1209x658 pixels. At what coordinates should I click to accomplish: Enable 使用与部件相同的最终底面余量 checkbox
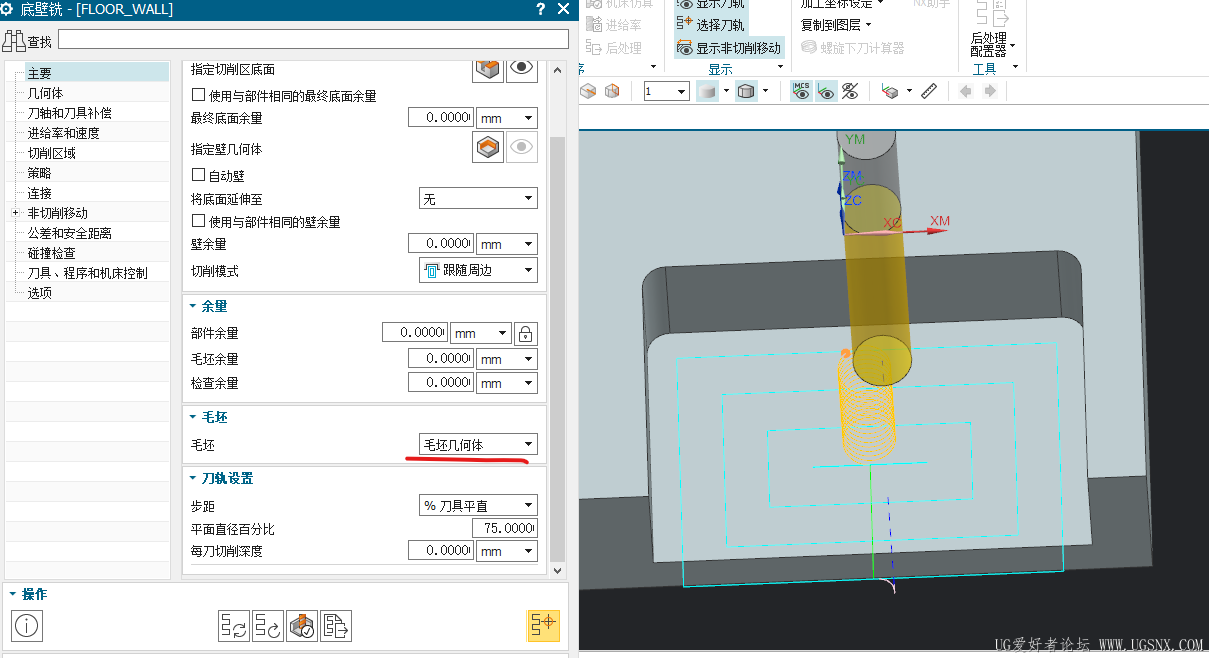pyautogui.click(x=198, y=96)
